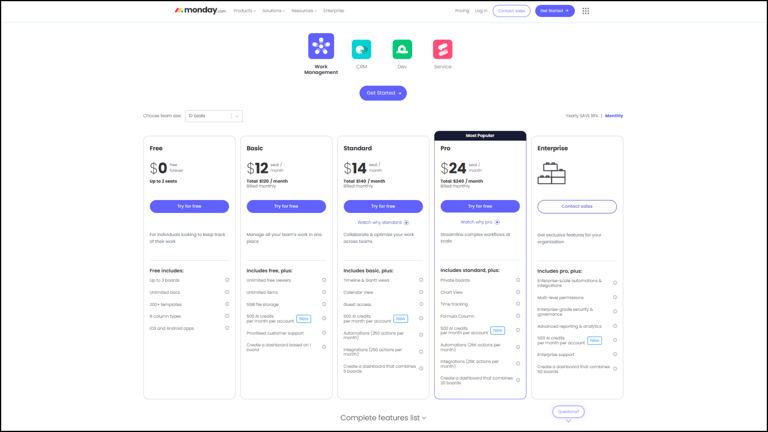Expand the Complete features list
768x432 pixels.
point(383,418)
